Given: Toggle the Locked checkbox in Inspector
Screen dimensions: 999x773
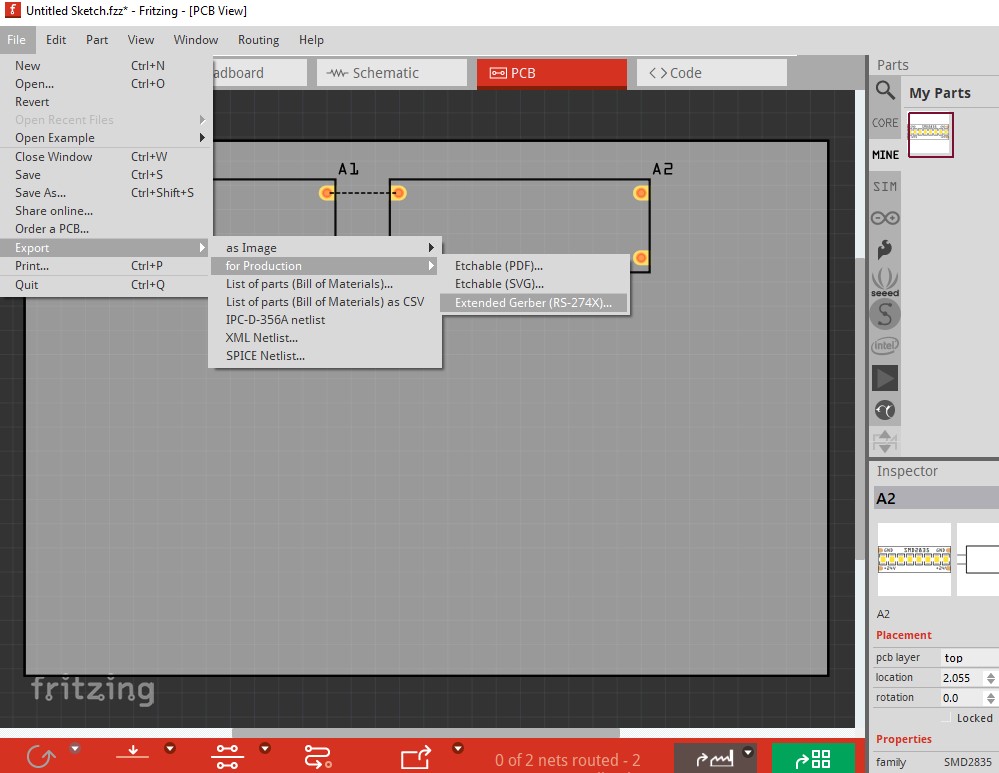Looking at the screenshot, I should tap(946, 718).
